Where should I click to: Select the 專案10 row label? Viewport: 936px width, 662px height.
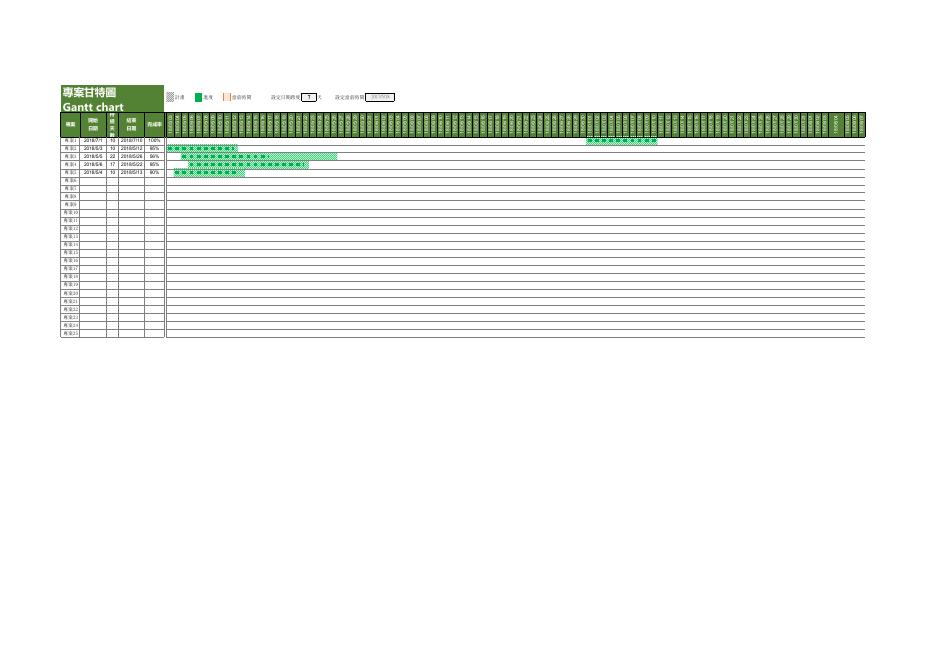pos(70,213)
